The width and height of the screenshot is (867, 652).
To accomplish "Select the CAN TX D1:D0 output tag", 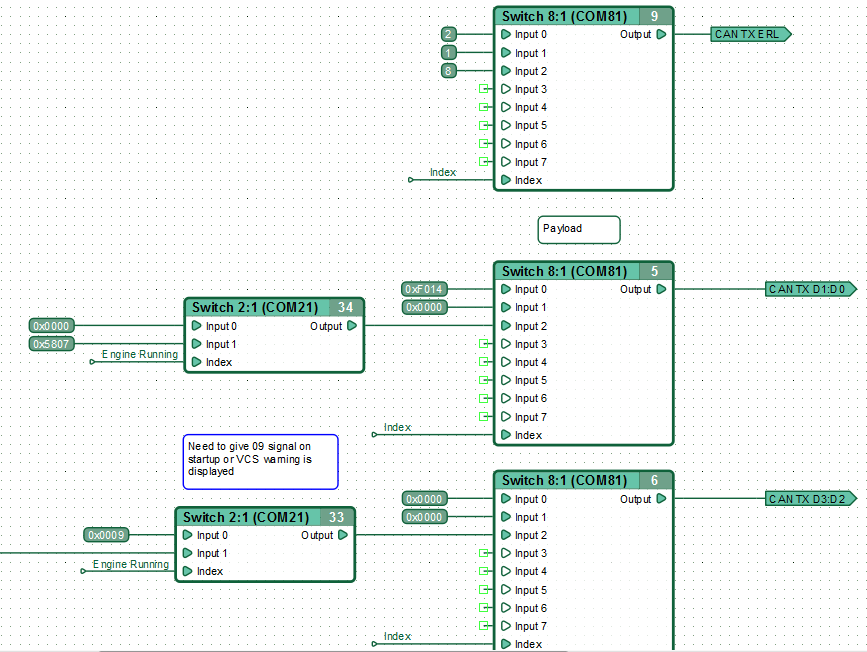I will tap(811, 289).
